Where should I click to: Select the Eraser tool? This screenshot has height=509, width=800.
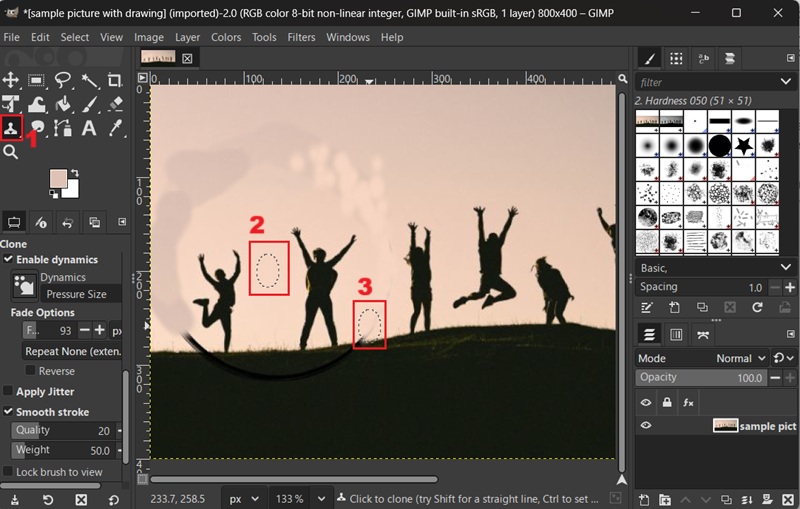coord(115,104)
